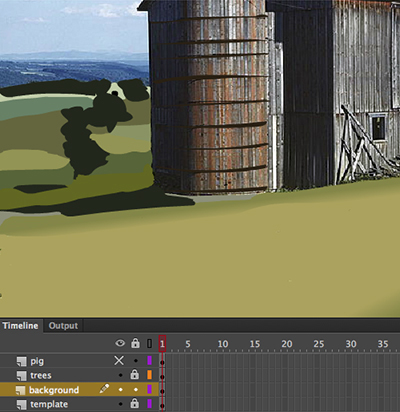This screenshot has width=400, height=412.
Task: Hide the background layer using its visibility dot
Action: click(x=121, y=389)
